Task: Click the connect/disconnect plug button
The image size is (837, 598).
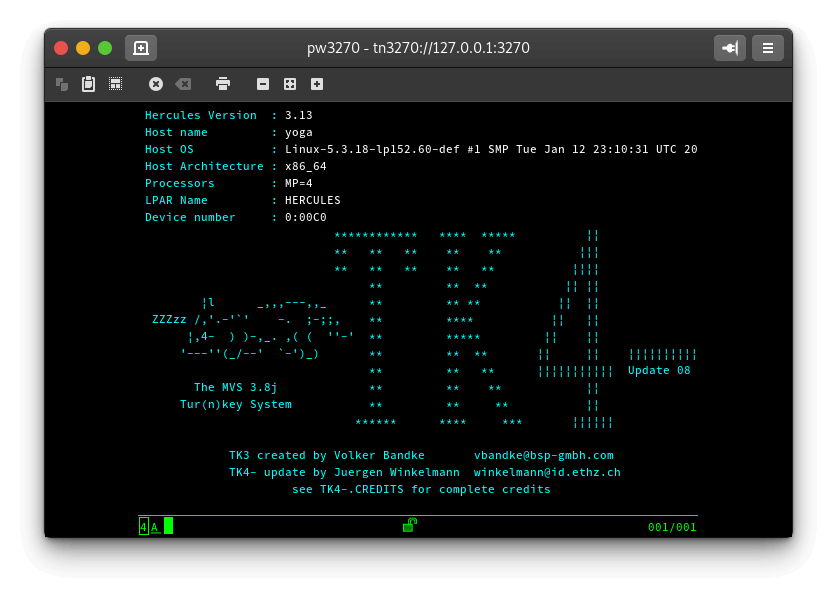Action: [730, 48]
